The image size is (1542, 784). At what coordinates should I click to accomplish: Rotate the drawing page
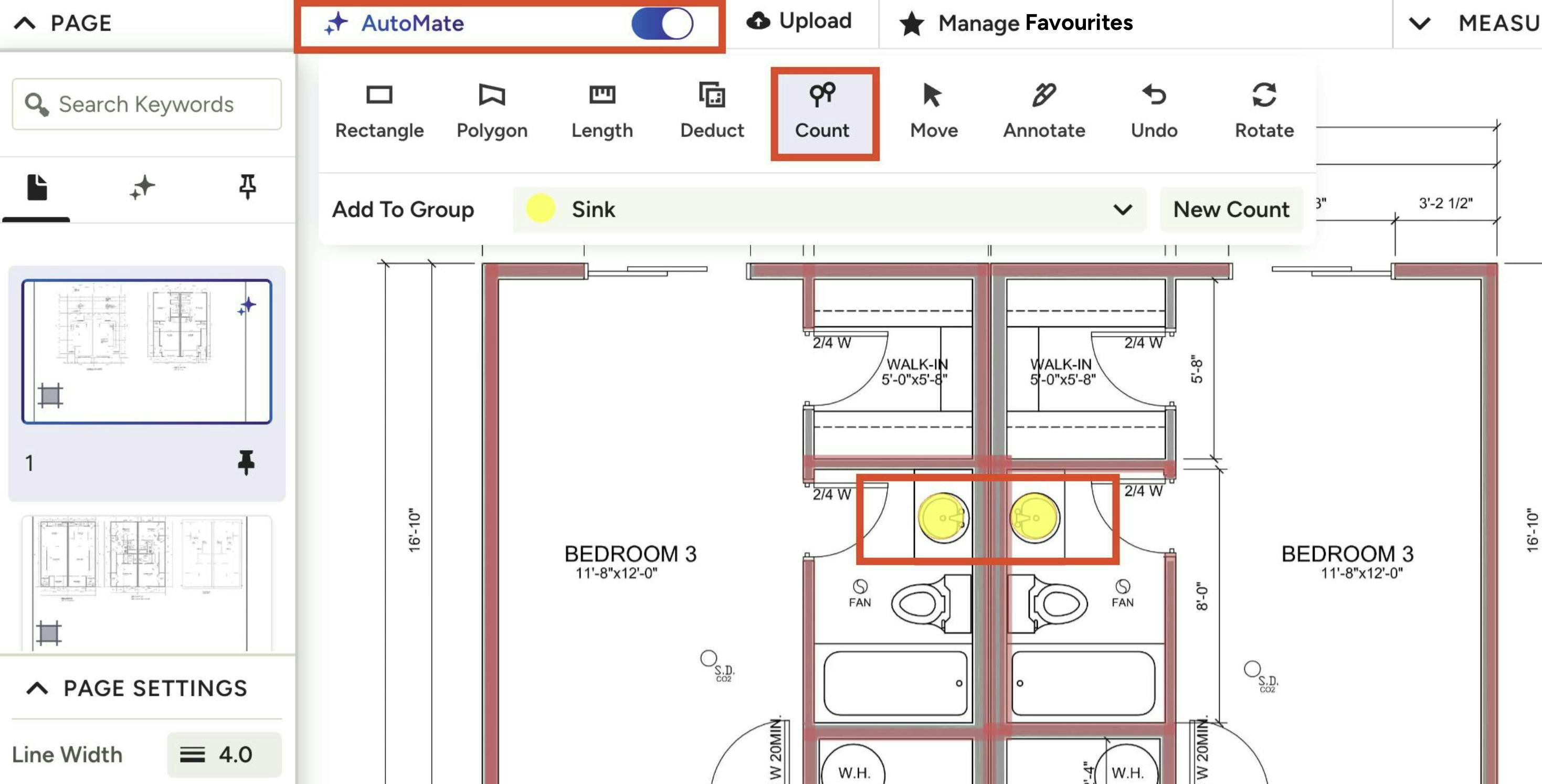pos(1264,111)
